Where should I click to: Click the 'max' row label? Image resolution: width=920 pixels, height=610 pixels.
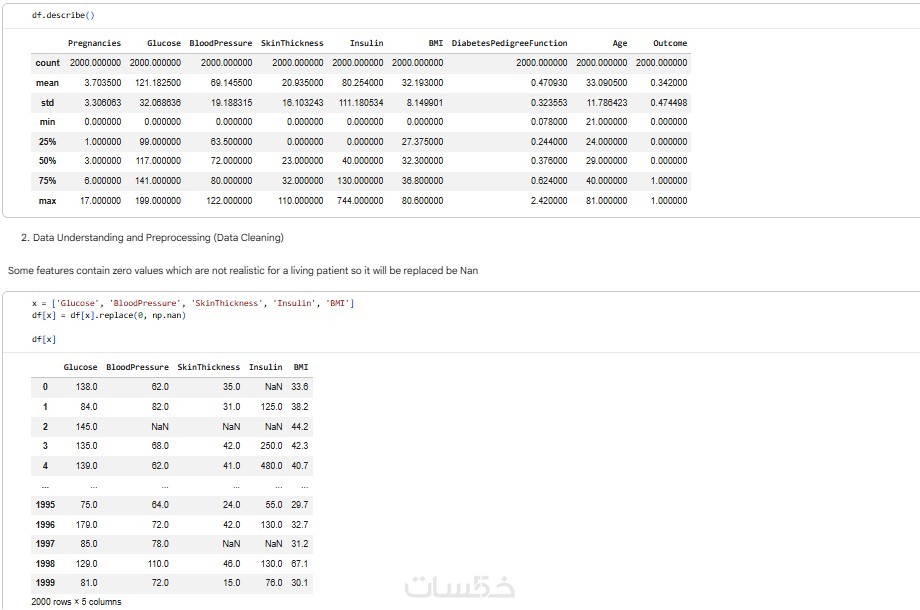pos(48,201)
